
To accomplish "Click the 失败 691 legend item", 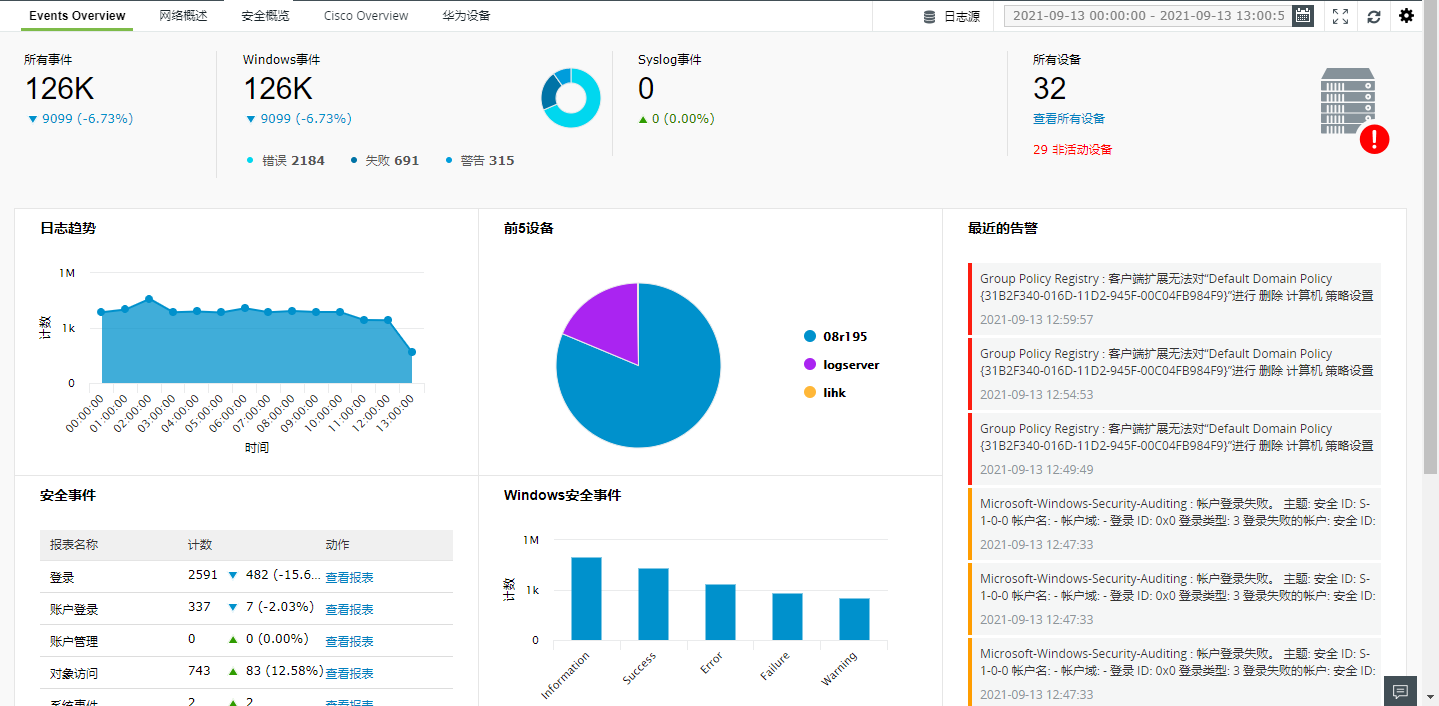I will tap(384, 160).
